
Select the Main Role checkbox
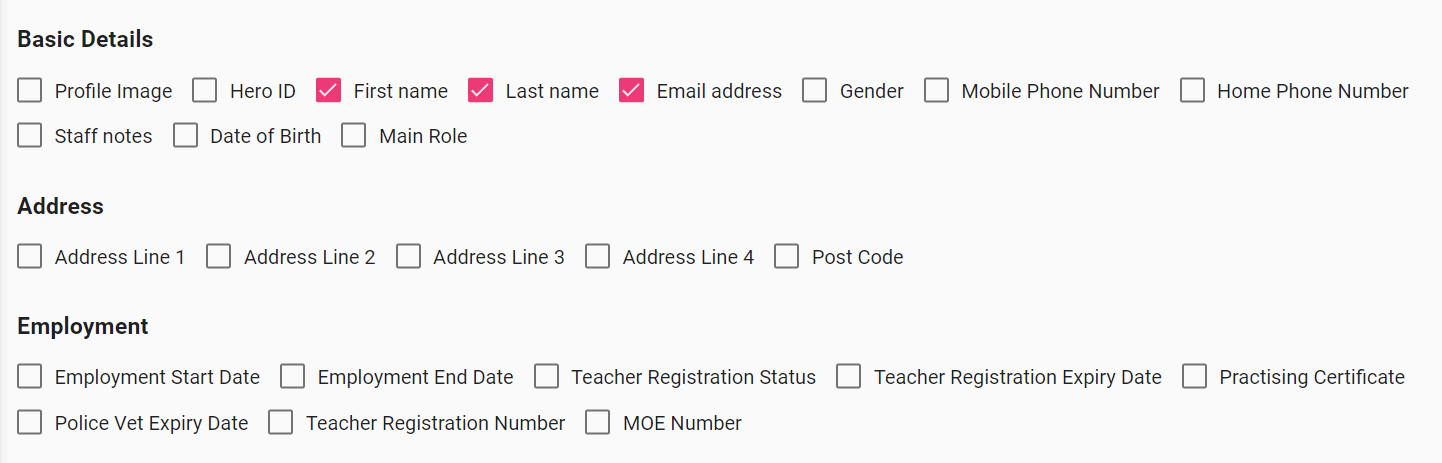pos(354,136)
